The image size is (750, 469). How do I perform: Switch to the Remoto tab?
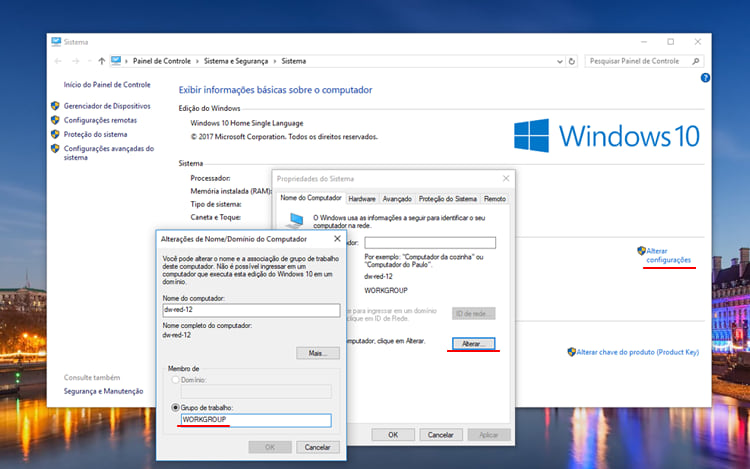point(495,199)
